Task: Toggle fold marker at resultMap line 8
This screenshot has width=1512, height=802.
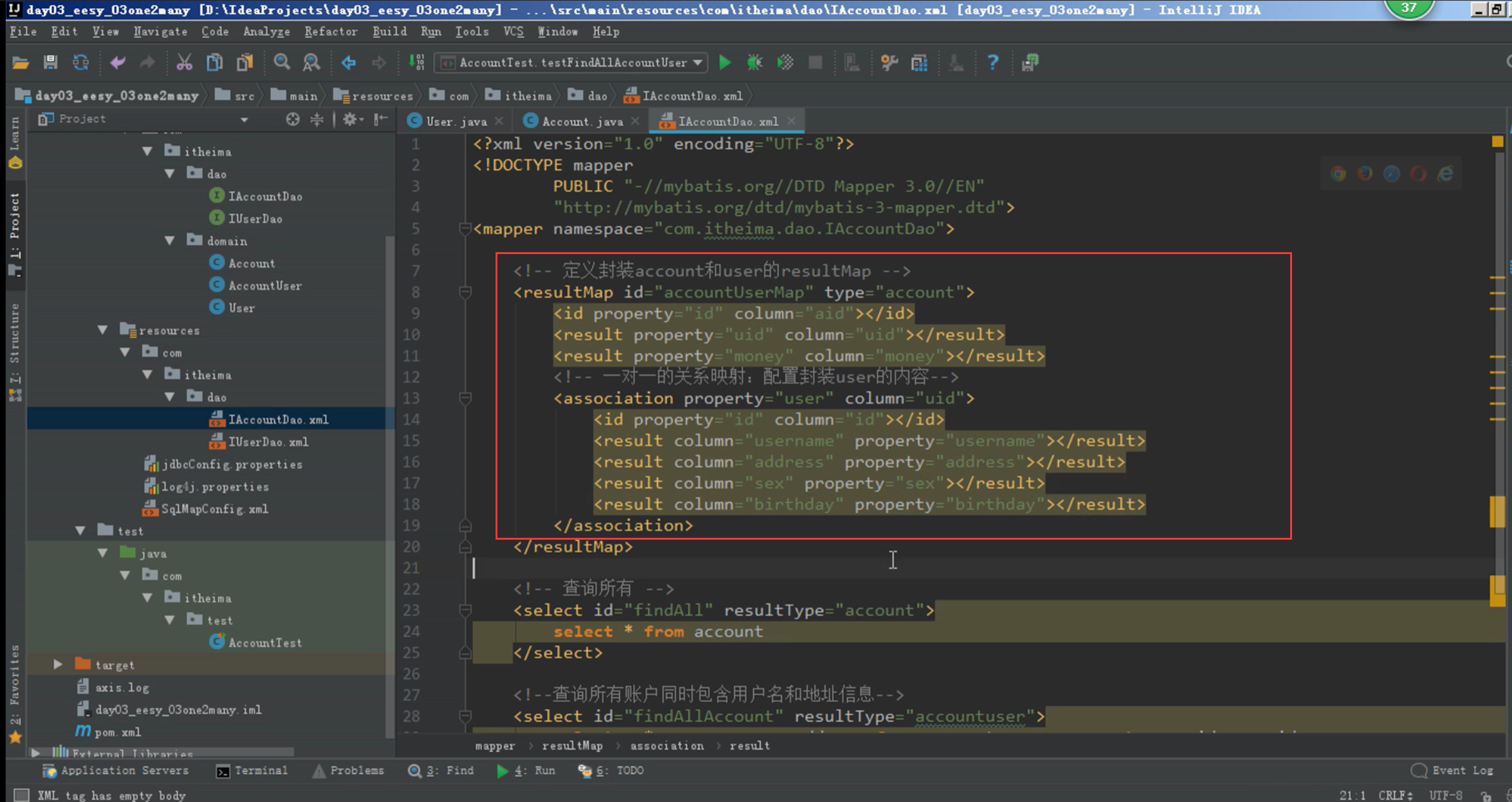Action: [x=465, y=292]
